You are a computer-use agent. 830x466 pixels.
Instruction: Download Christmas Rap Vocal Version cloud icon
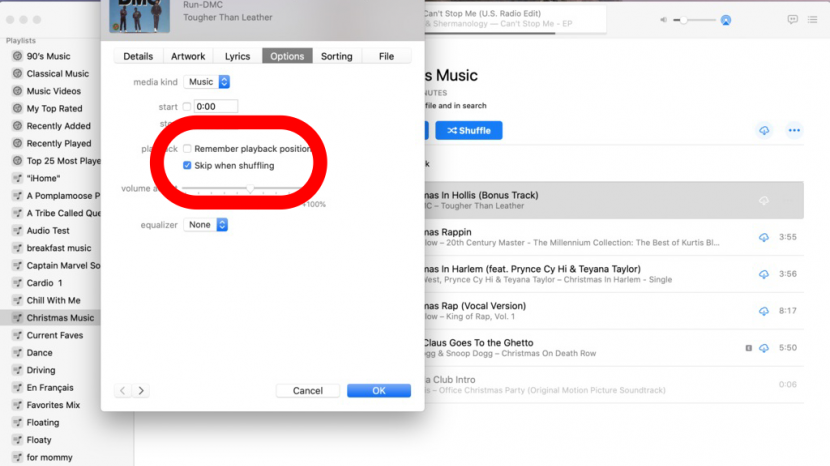[x=764, y=311]
